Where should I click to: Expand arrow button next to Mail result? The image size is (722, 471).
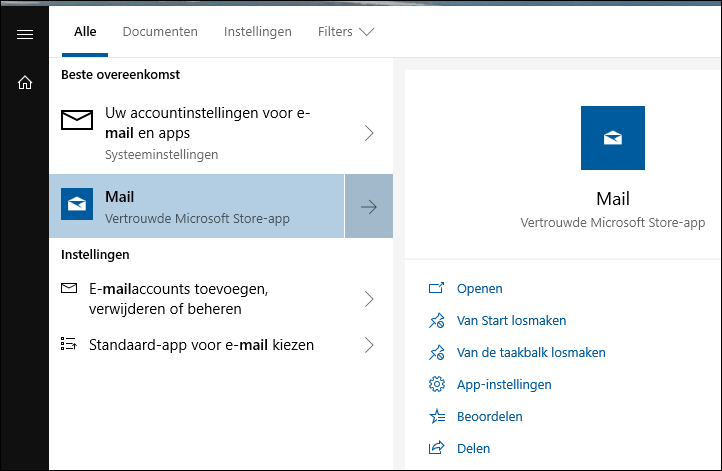click(x=369, y=206)
